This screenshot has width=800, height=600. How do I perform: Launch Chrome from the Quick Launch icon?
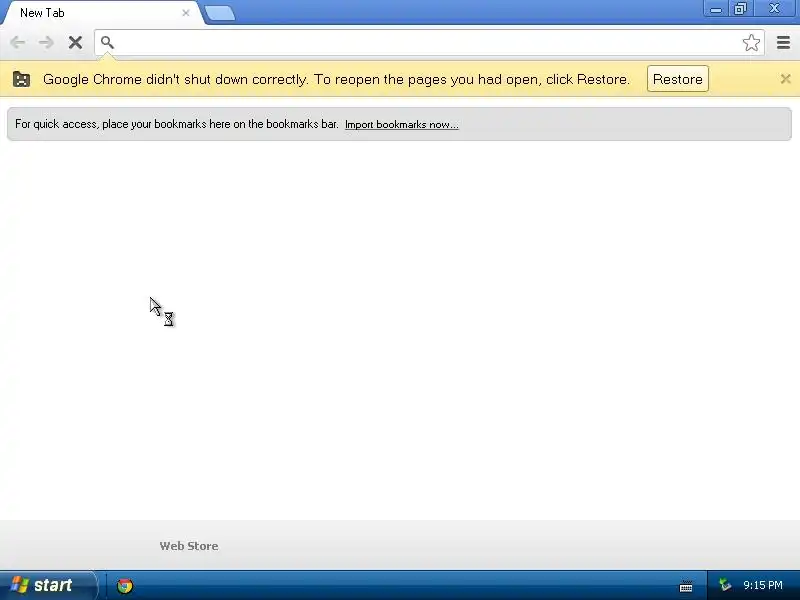click(x=124, y=586)
